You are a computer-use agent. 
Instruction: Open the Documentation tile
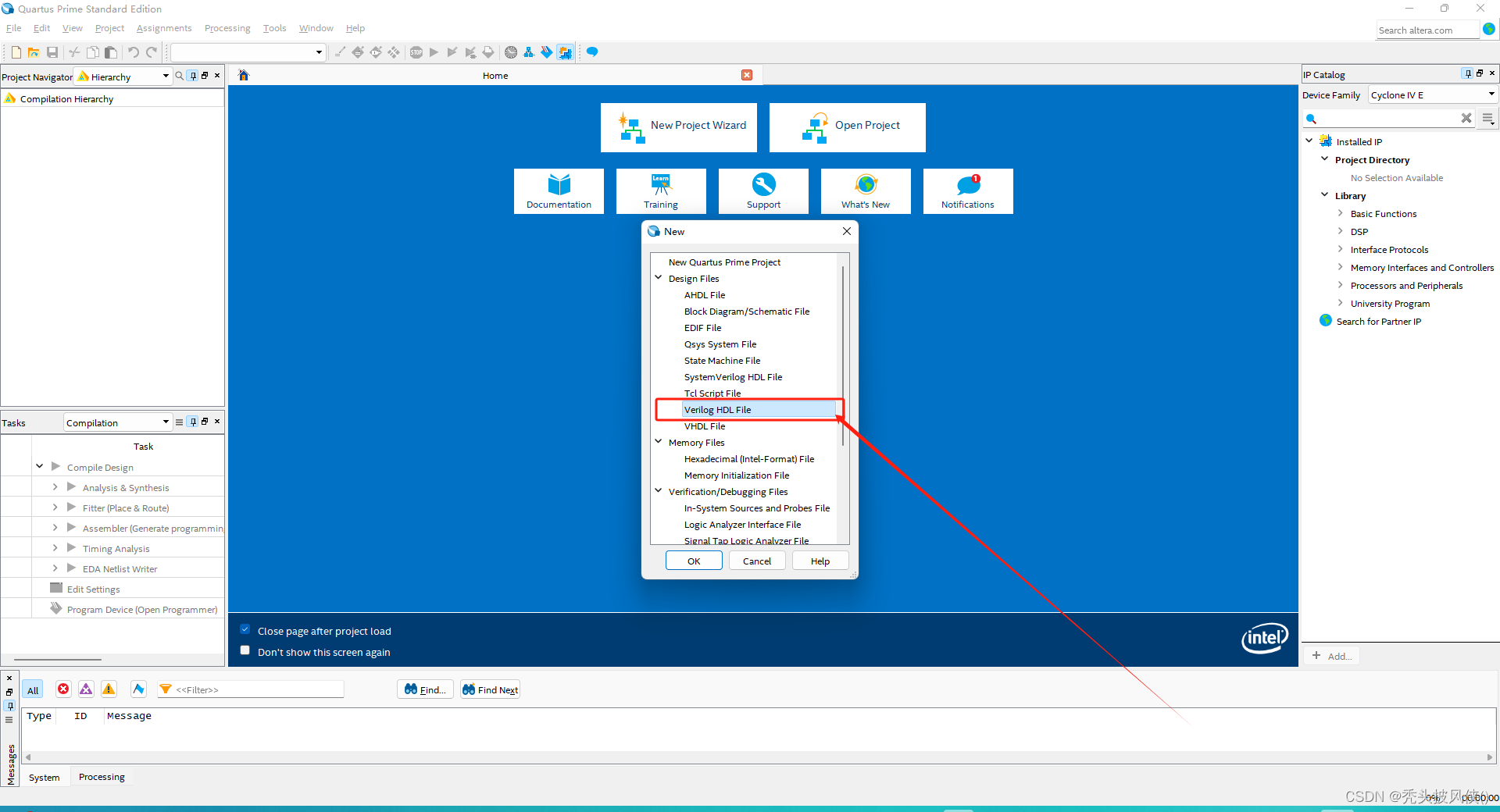pos(559,191)
